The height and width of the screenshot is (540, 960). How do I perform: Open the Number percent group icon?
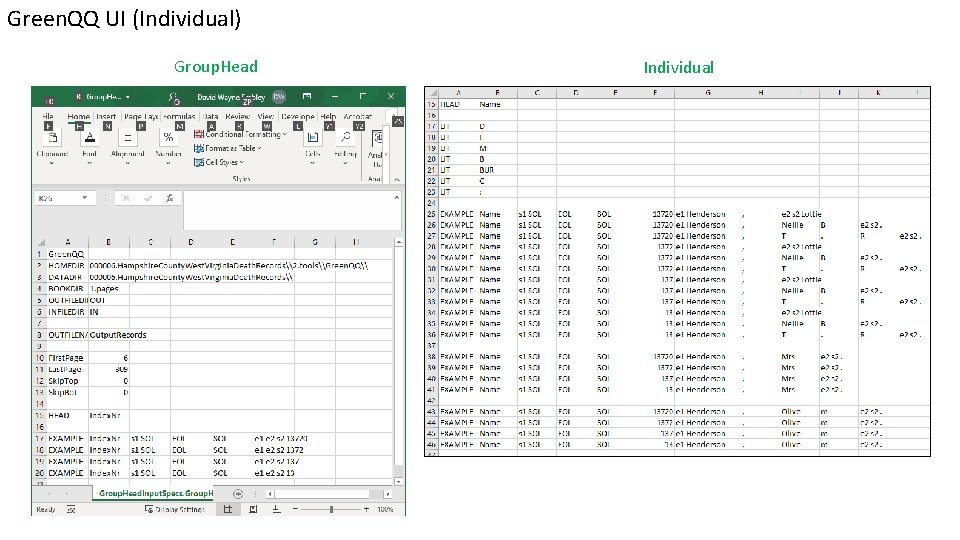[168, 138]
